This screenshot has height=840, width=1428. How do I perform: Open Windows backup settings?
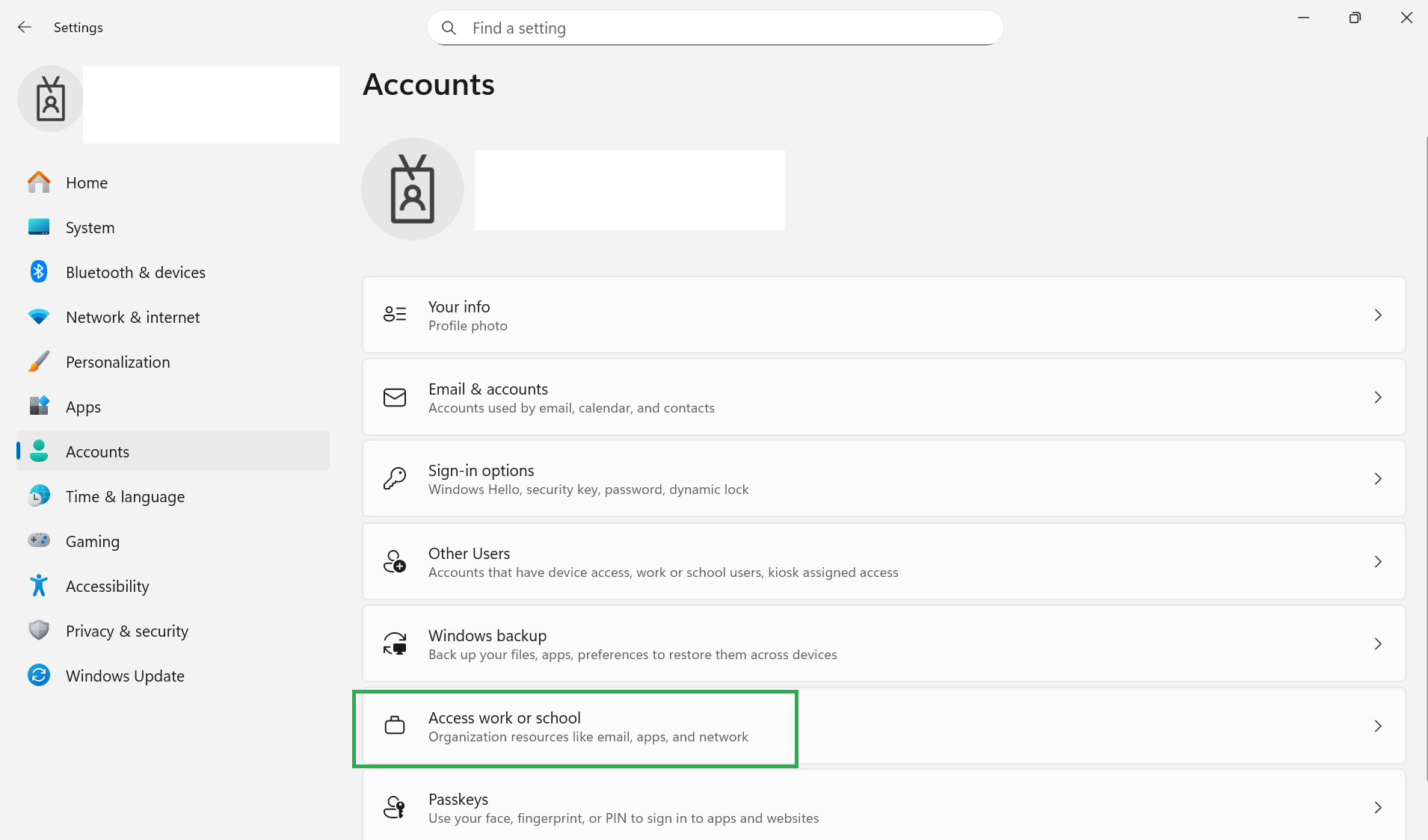(x=884, y=643)
